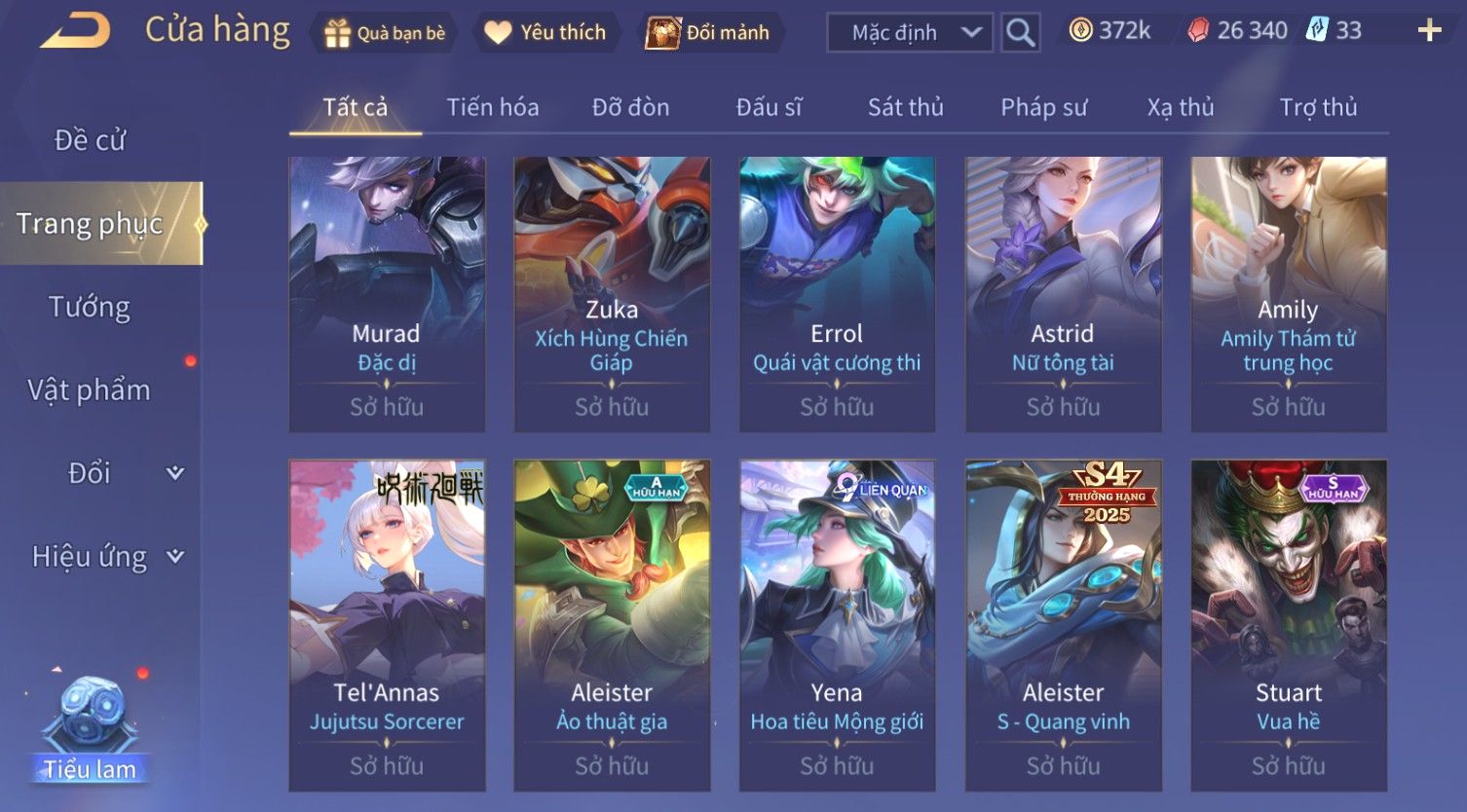Go to Vật phẩm in the sidebar

tap(89, 389)
